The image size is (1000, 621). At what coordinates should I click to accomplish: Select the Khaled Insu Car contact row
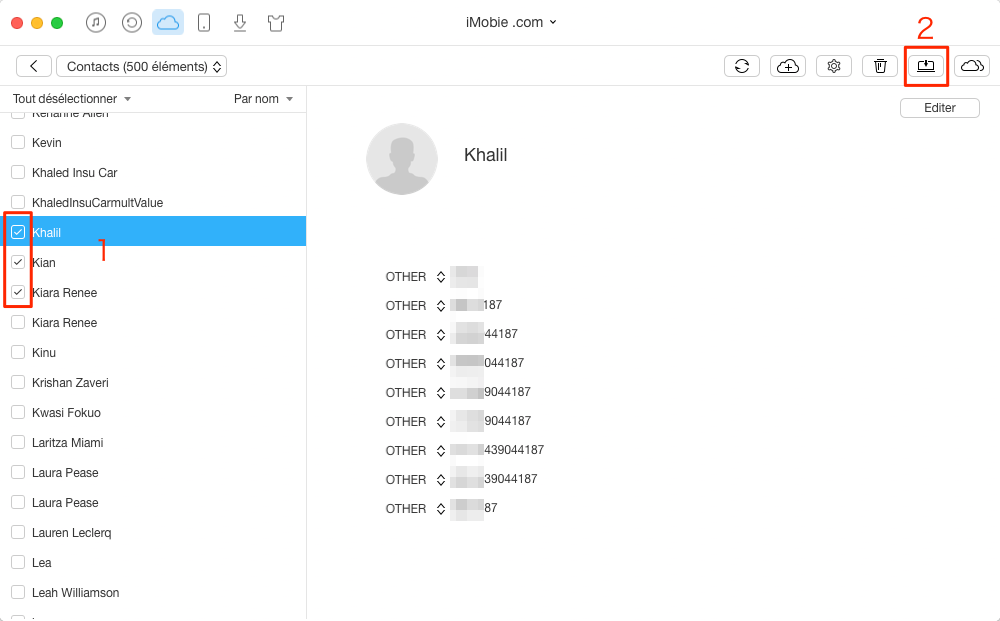pos(153,172)
